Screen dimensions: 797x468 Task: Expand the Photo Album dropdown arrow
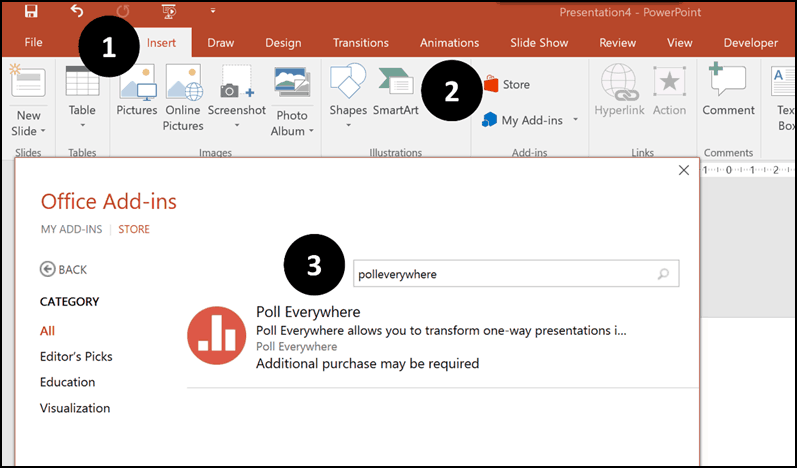[x=311, y=131]
